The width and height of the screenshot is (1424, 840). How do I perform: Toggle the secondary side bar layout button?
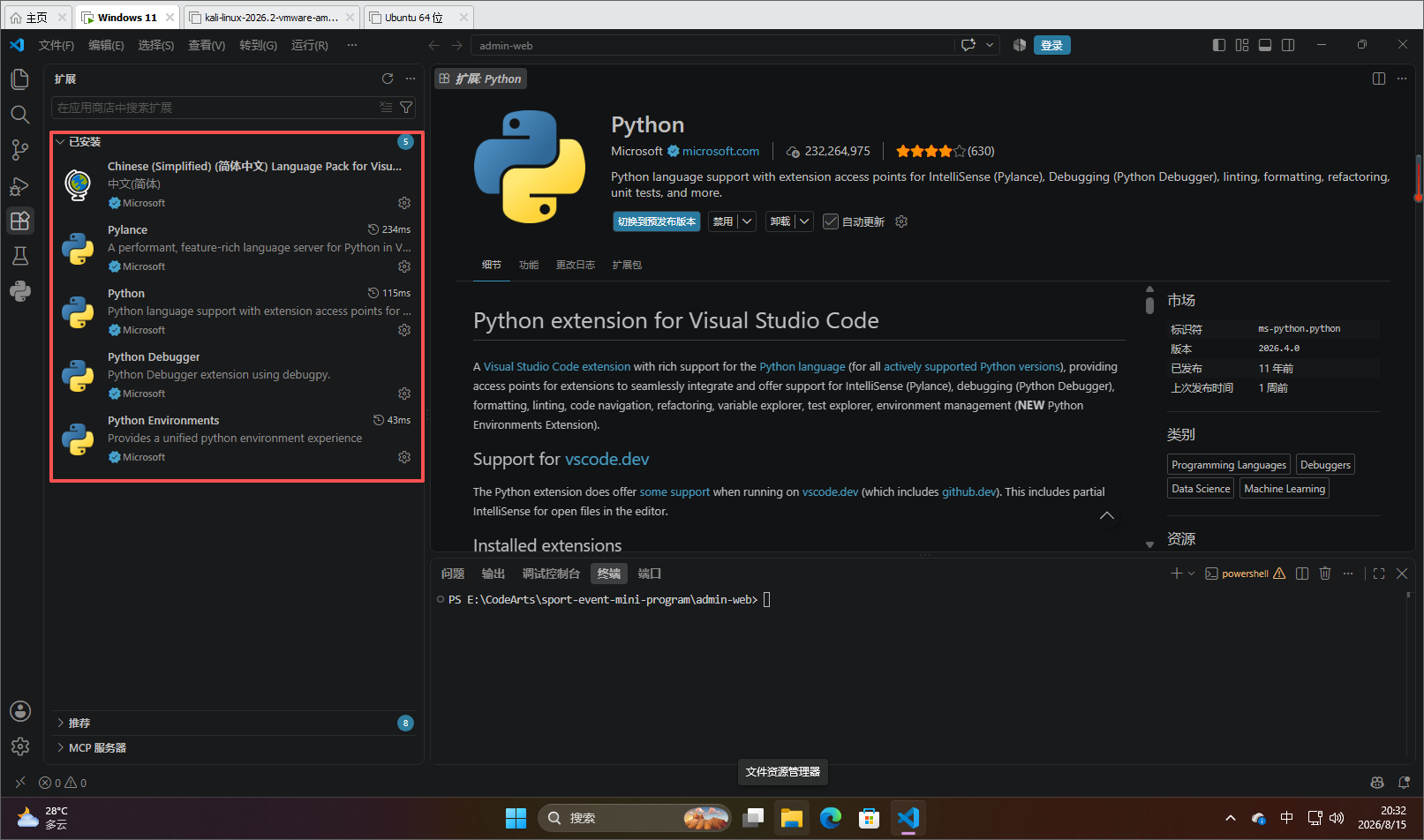click(1288, 45)
